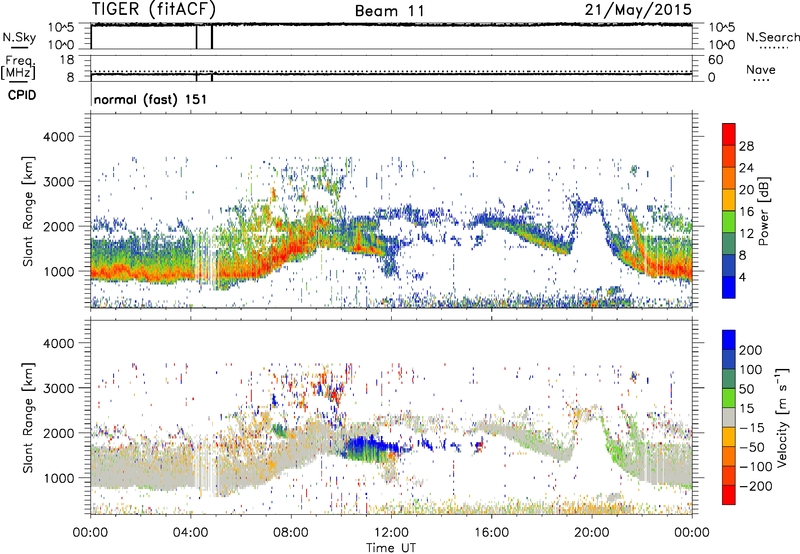
Task: Click the Nave legend label
Action: point(761,70)
